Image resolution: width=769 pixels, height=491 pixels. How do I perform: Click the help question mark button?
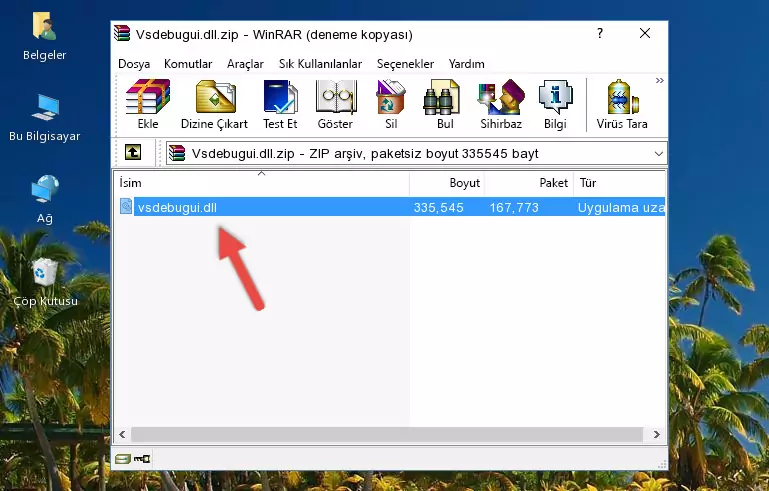600,33
